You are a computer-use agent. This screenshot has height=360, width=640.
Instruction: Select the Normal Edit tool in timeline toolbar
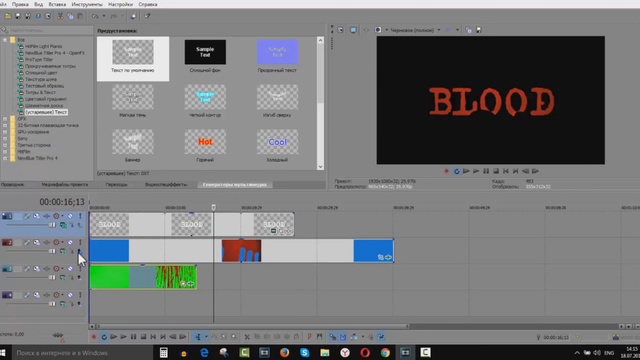198,337
